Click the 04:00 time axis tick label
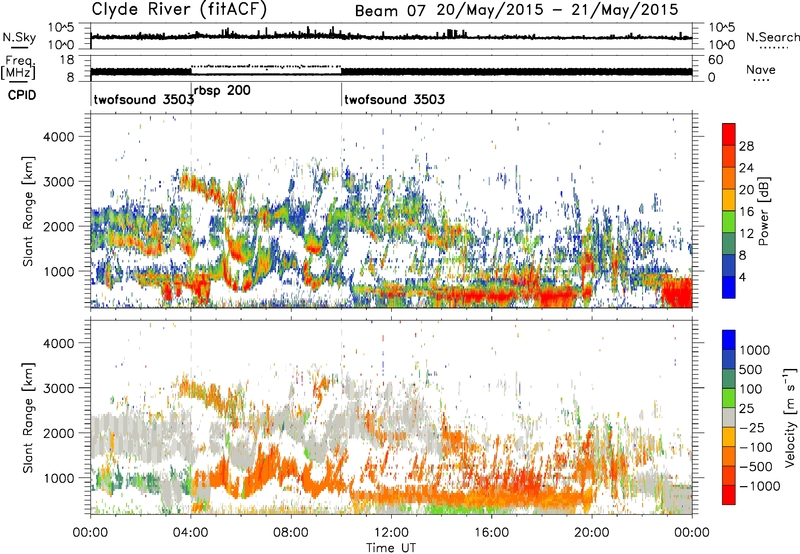 pos(190,533)
